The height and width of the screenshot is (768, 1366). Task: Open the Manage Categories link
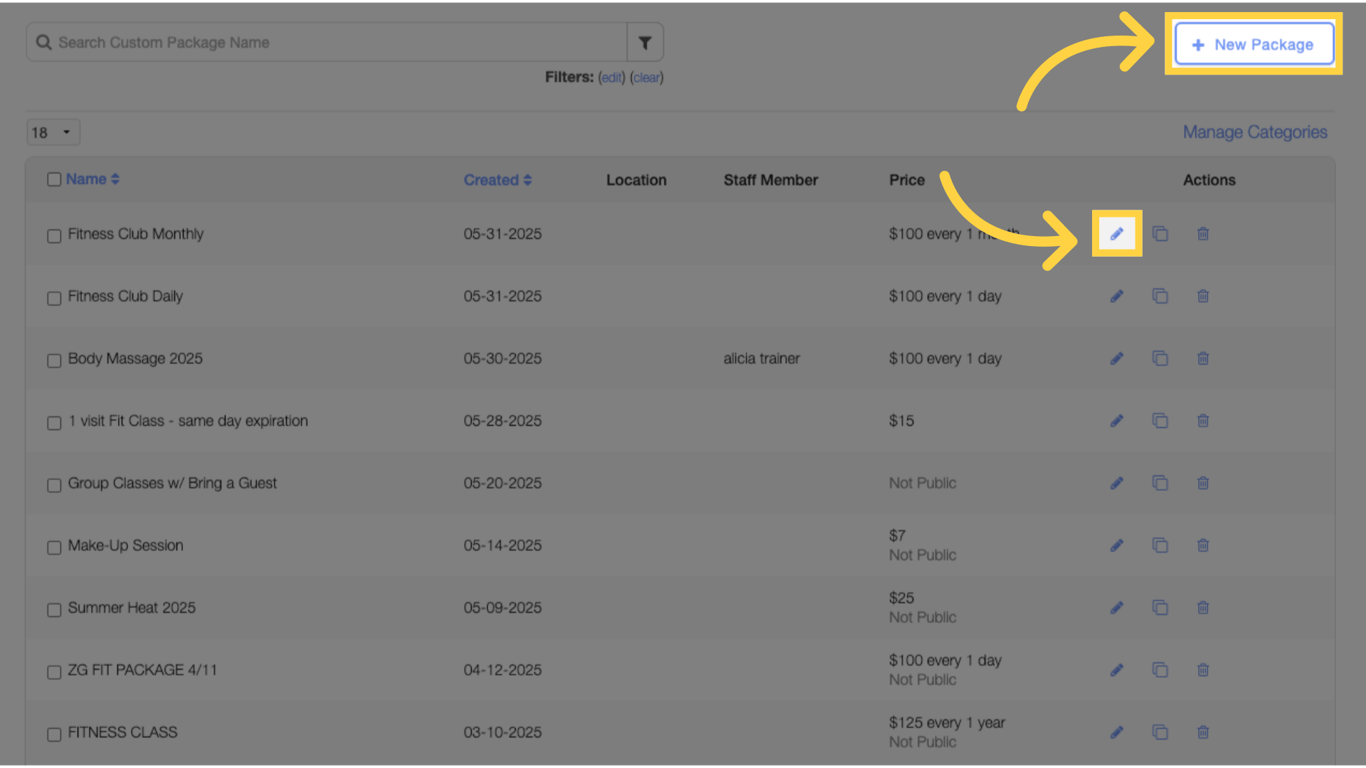click(x=1255, y=131)
